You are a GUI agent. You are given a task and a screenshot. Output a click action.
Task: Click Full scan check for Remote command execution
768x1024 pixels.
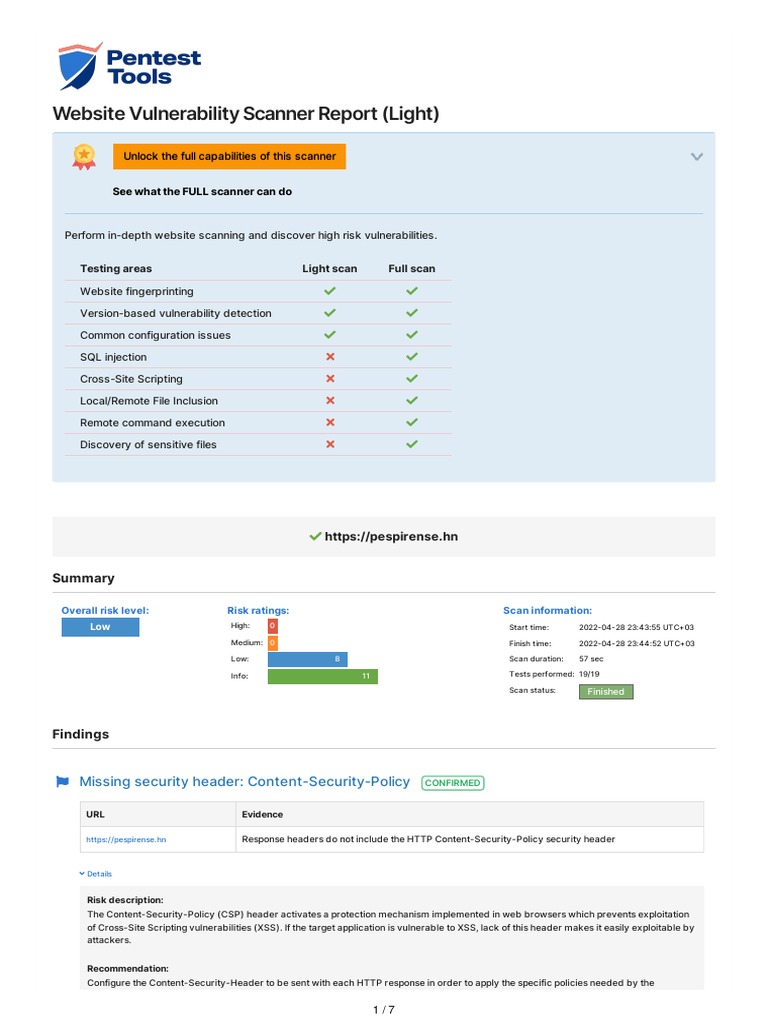coord(411,423)
